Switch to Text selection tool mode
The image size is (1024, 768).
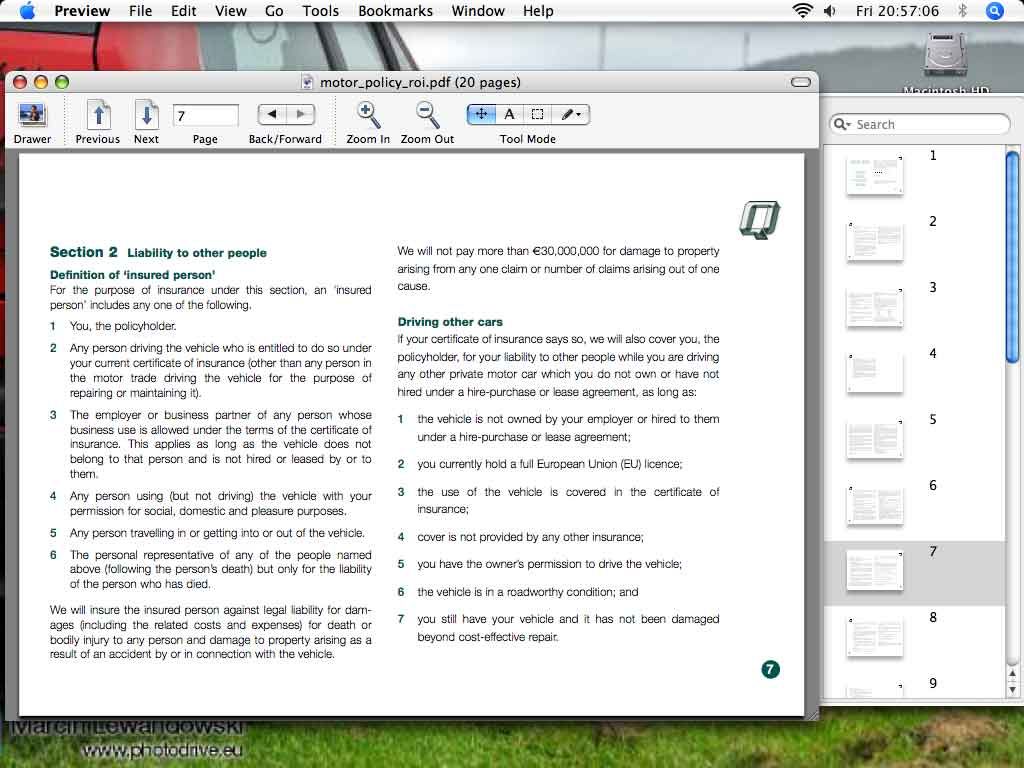click(x=509, y=114)
